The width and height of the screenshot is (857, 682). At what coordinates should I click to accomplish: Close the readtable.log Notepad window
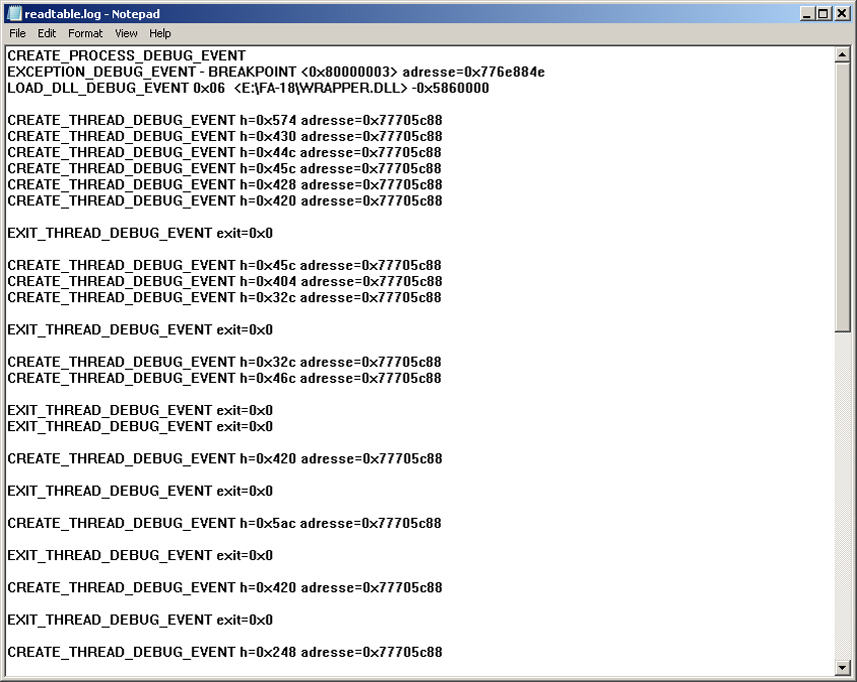pyautogui.click(x=841, y=14)
